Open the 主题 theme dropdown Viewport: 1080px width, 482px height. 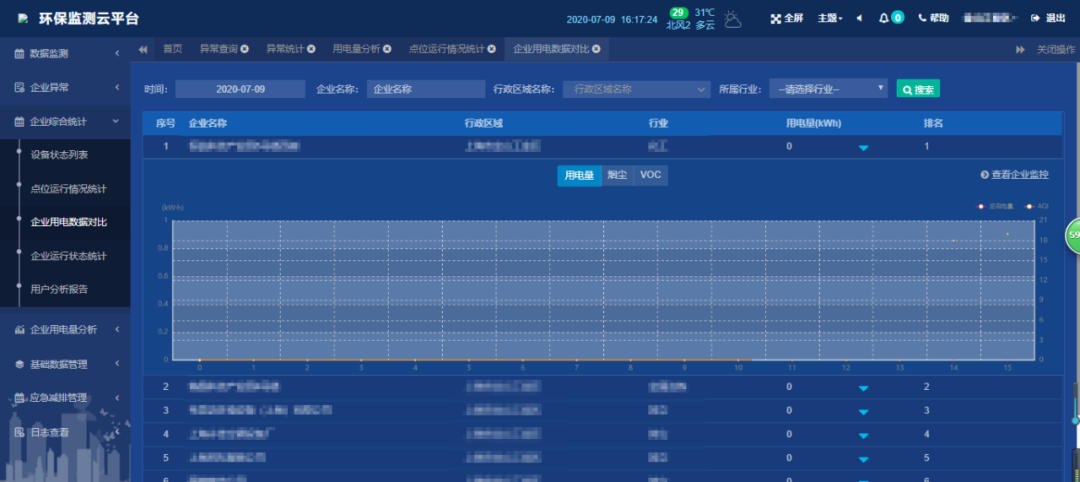click(830, 18)
